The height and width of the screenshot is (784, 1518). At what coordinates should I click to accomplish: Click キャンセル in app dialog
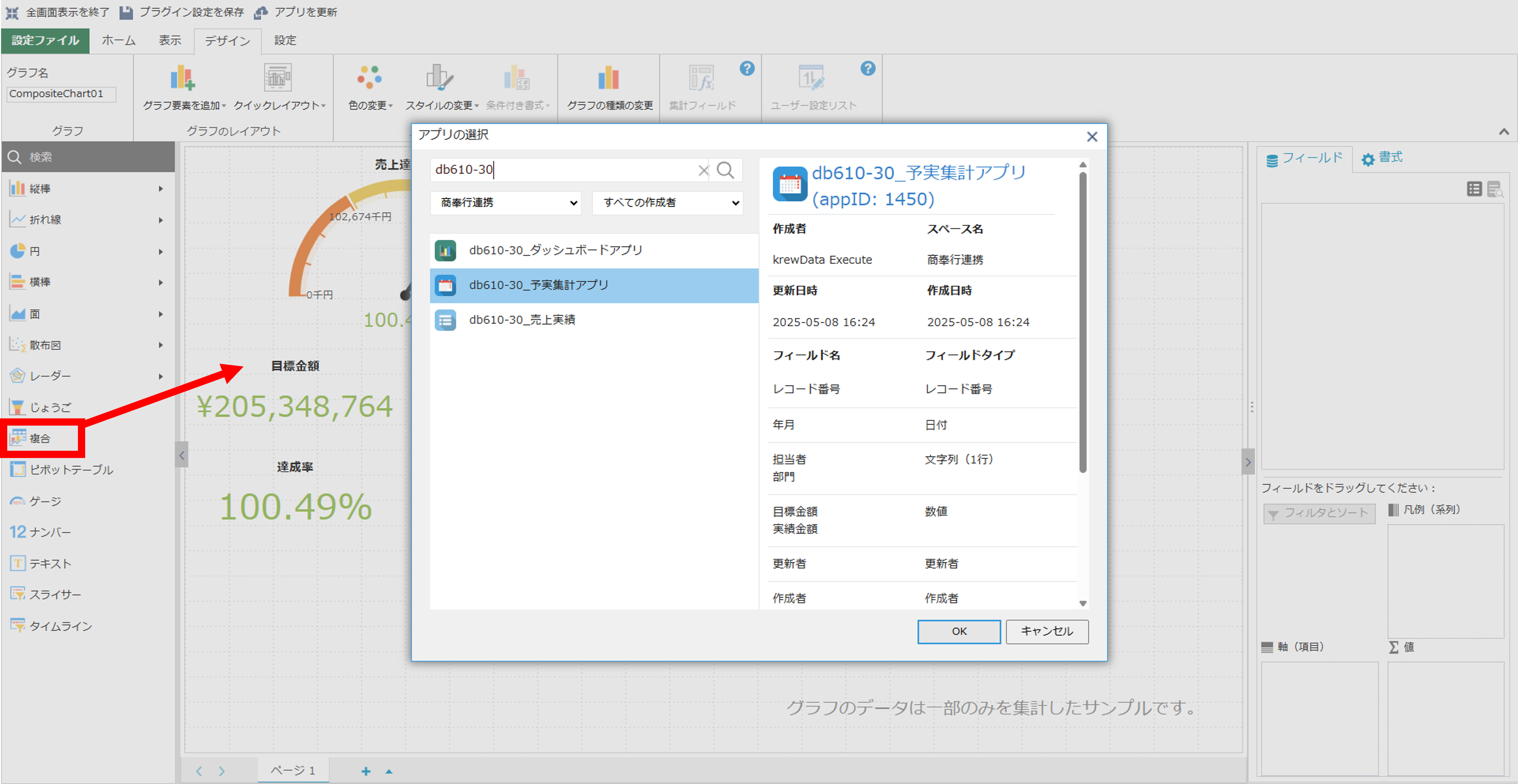(x=1047, y=631)
